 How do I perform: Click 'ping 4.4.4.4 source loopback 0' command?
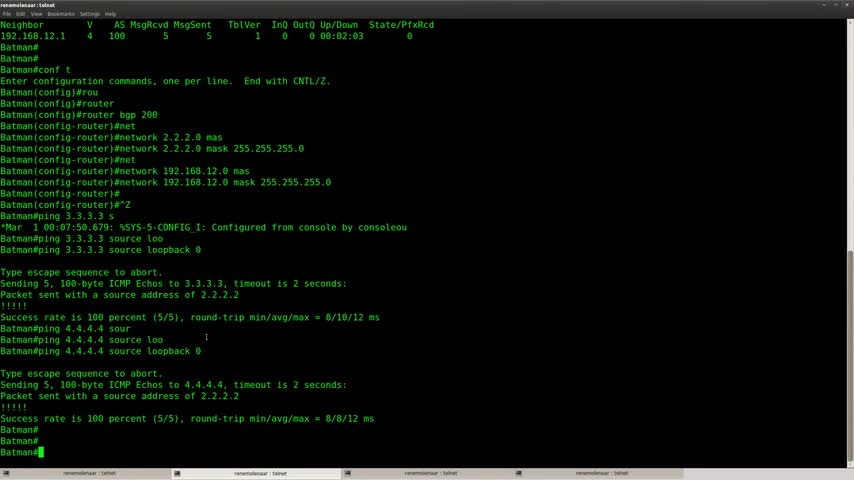101,351
